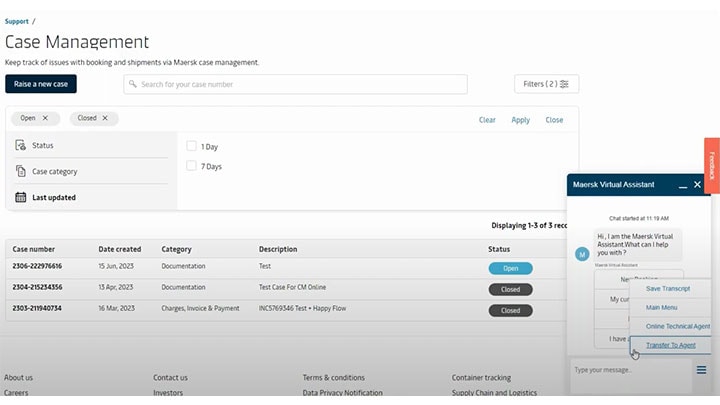Screen dimensions: 720x405
Task: Open the chat hamburger menu icon
Action: (x=702, y=370)
